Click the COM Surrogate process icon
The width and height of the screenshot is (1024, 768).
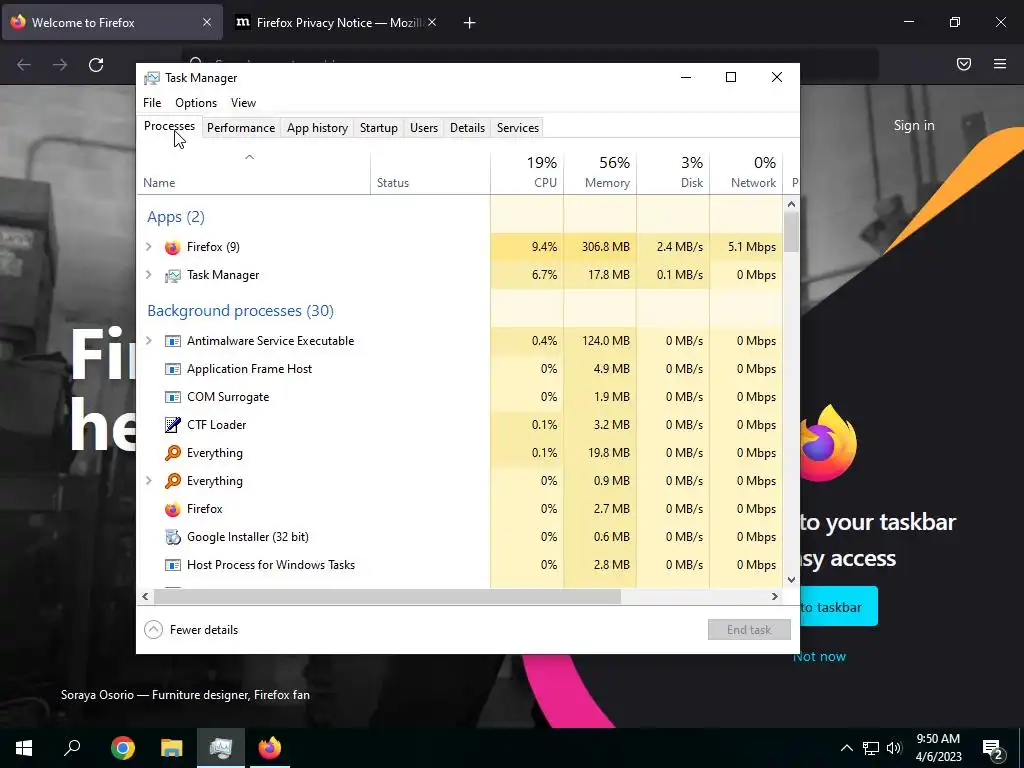pyautogui.click(x=172, y=397)
